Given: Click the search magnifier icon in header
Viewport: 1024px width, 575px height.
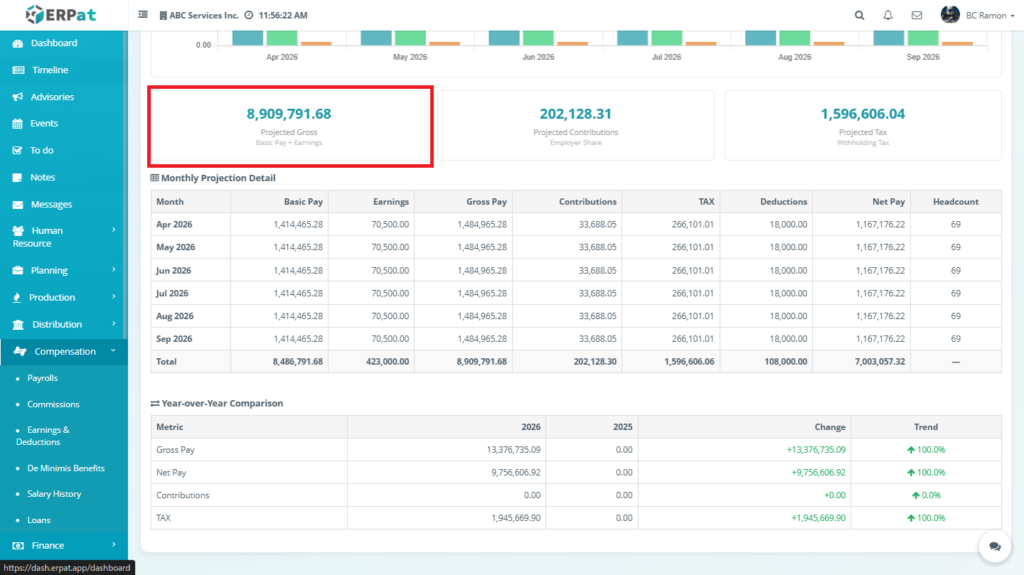Looking at the screenshot, I should point(860,15).
